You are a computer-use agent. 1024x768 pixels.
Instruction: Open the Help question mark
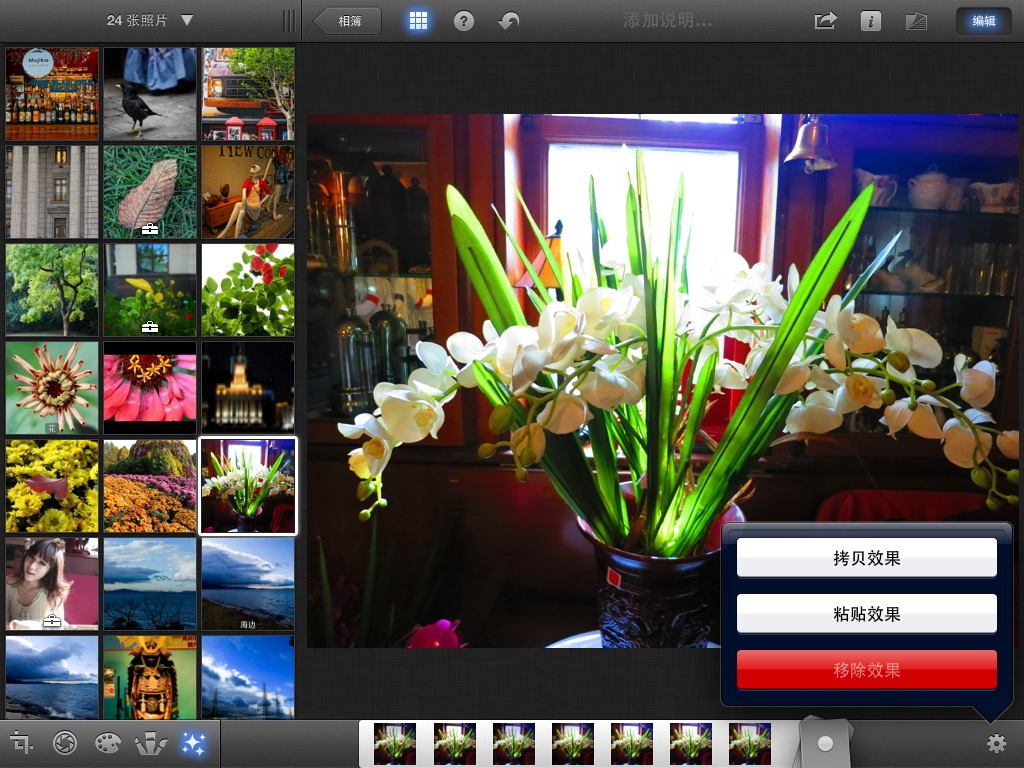462,20
